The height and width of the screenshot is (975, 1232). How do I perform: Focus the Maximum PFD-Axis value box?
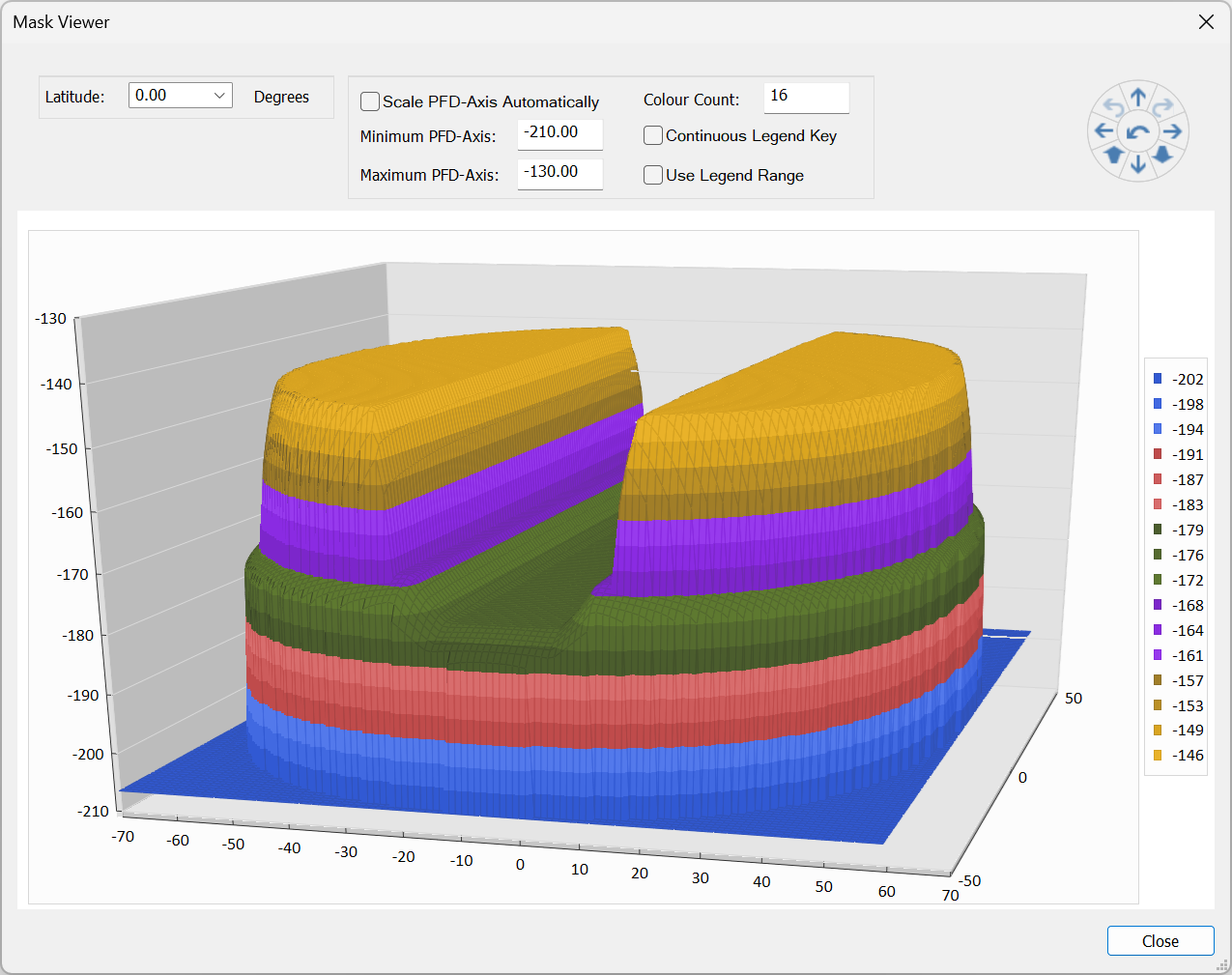559,173
